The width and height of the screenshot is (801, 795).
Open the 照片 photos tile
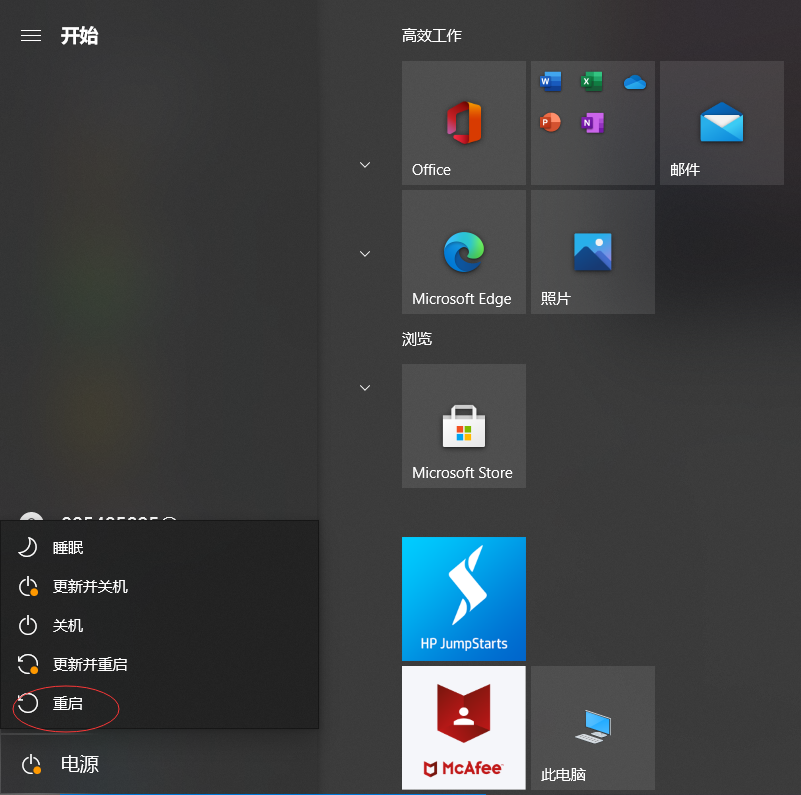[593, 252]
